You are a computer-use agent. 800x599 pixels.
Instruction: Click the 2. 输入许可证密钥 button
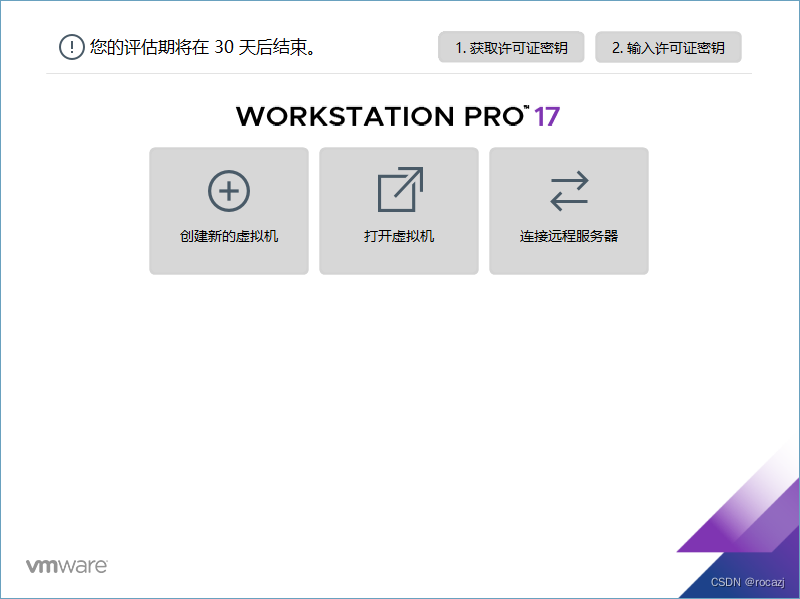point(668,47)
